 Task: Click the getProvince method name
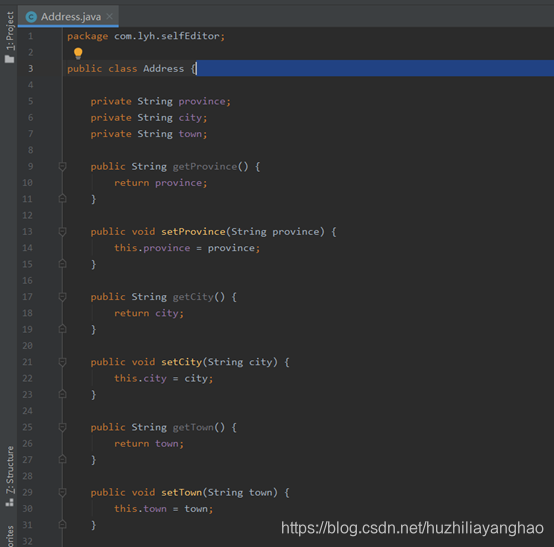pos(205,166)
